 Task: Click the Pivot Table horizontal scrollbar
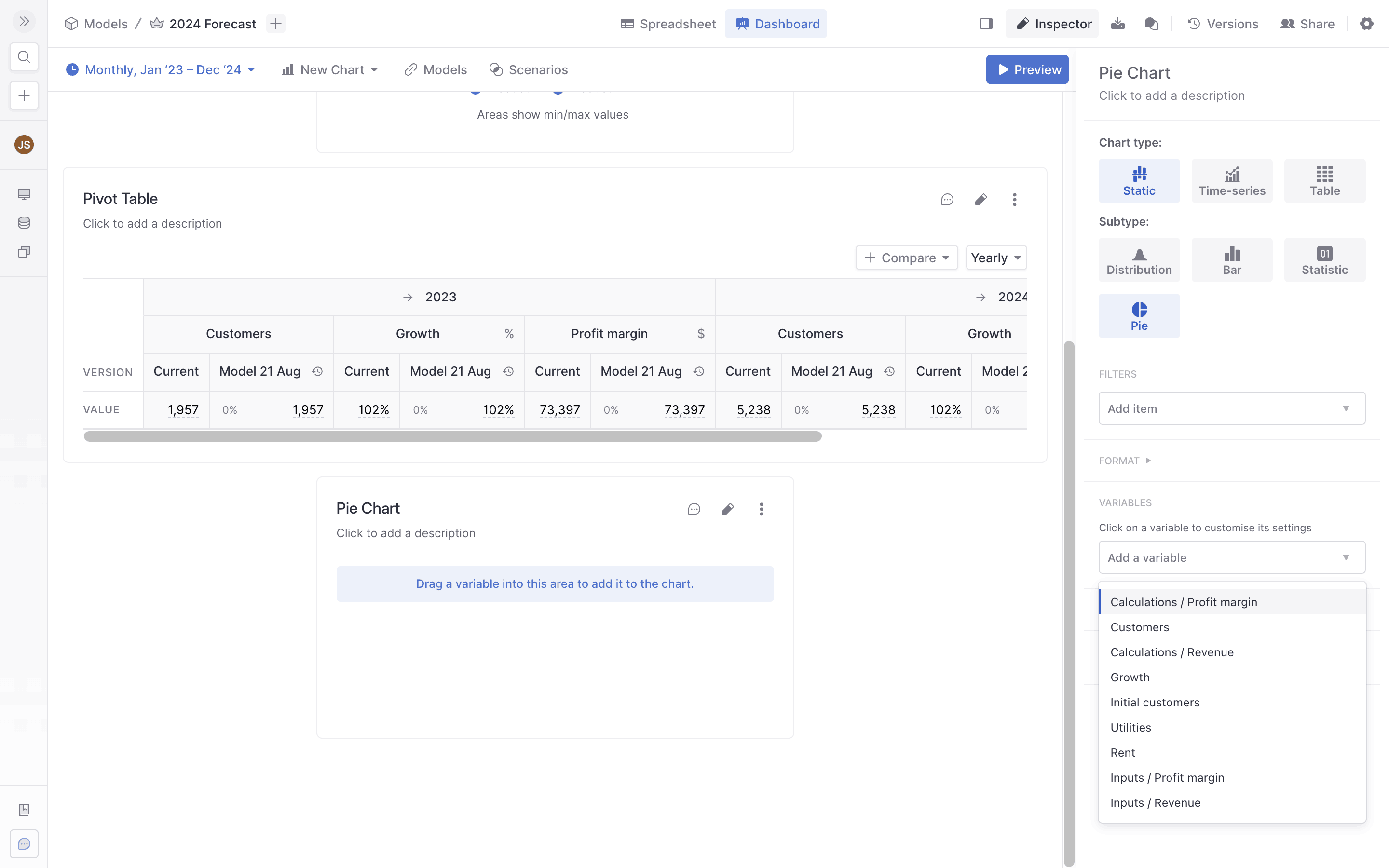point(453,436)
